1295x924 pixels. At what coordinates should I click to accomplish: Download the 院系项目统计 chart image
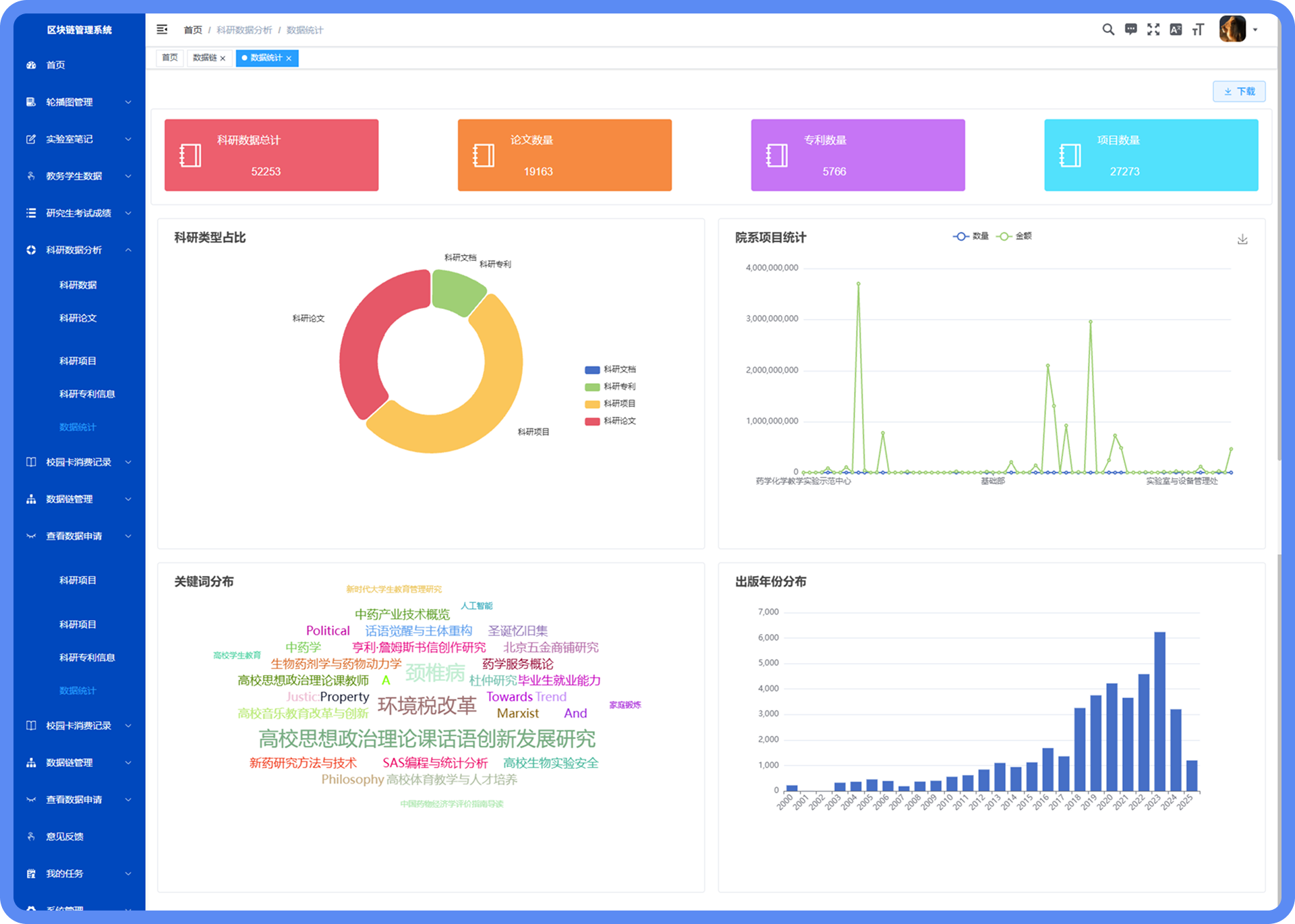point(1242,239)
